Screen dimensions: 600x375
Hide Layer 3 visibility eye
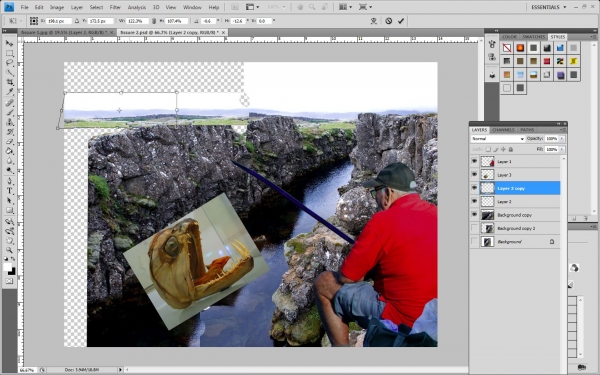(474, 175)
